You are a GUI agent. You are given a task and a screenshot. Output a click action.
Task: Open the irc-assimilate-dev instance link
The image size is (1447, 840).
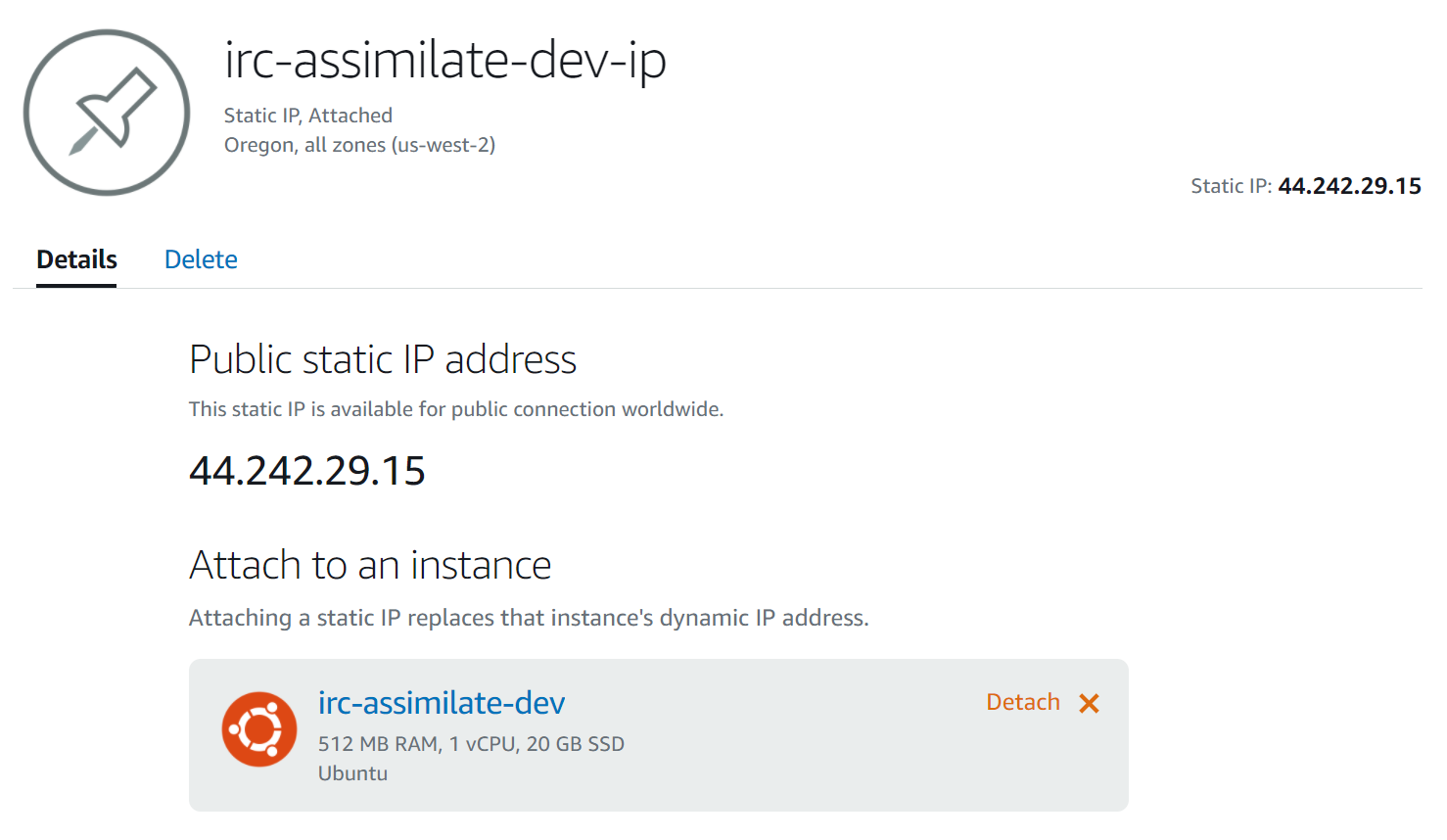click(442, 703)
